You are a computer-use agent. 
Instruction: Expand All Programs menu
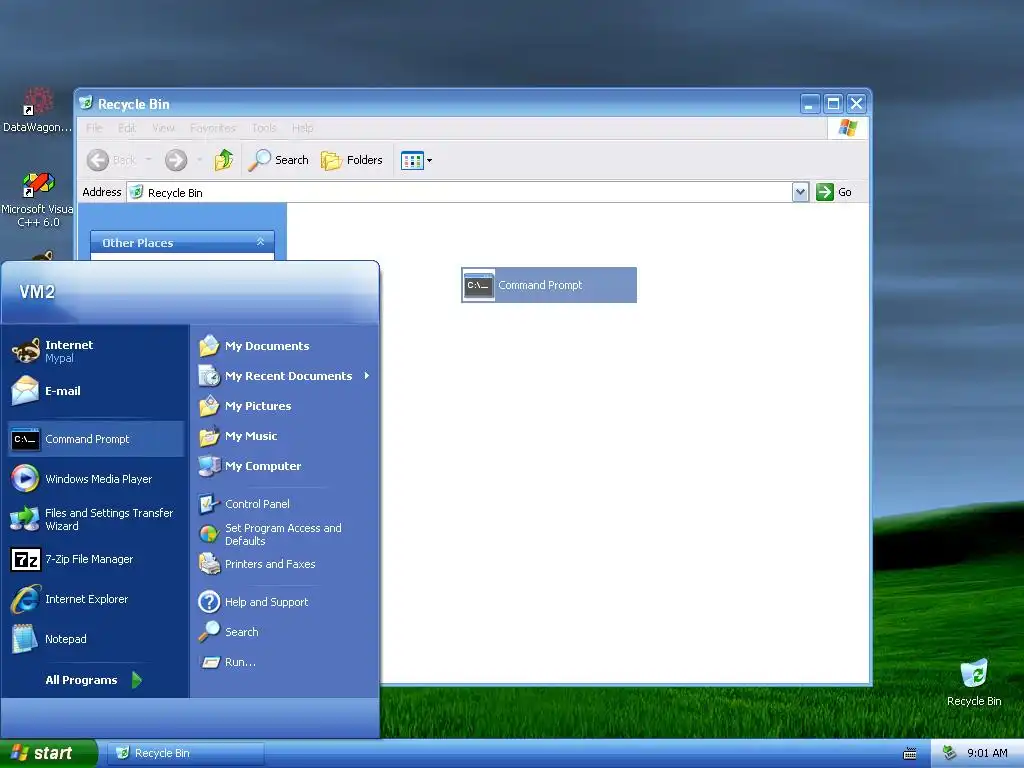coord(93,680)
